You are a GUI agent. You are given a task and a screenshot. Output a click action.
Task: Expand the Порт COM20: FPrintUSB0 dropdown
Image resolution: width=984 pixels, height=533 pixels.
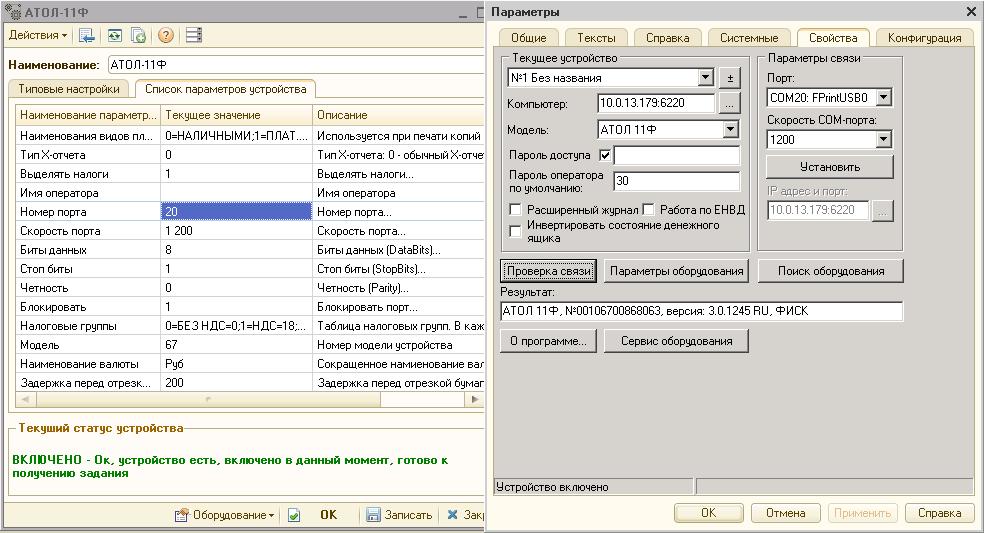click(x=884, y=97)
